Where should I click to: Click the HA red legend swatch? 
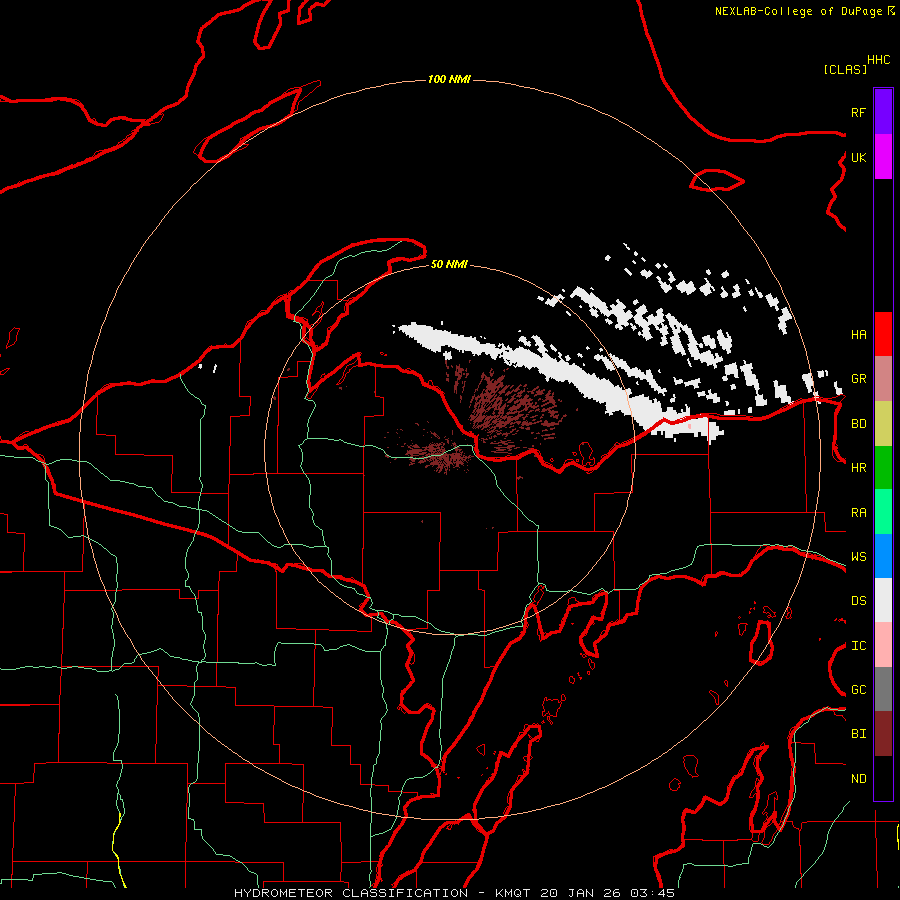[x=883, y=334]
